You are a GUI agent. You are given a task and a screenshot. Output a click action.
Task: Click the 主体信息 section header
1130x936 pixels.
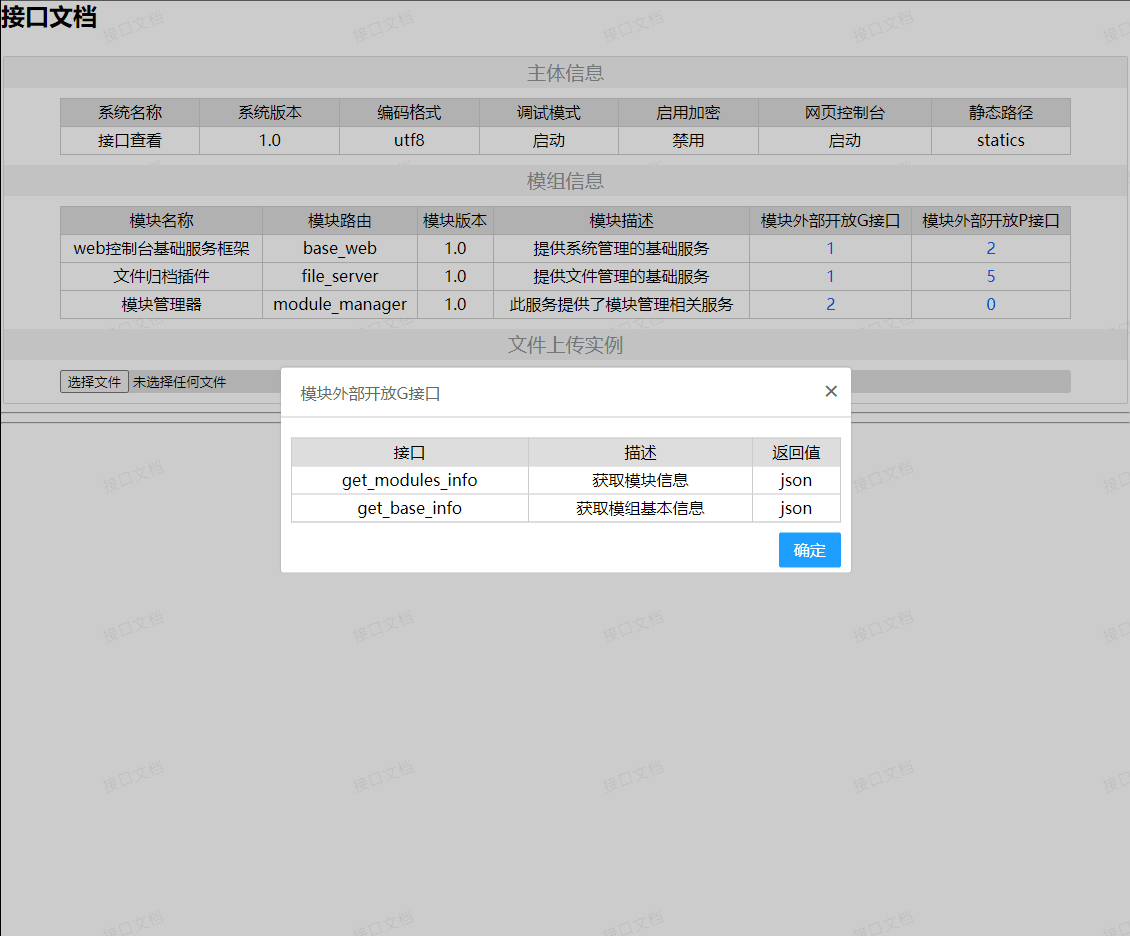click(x=565, y=73)
